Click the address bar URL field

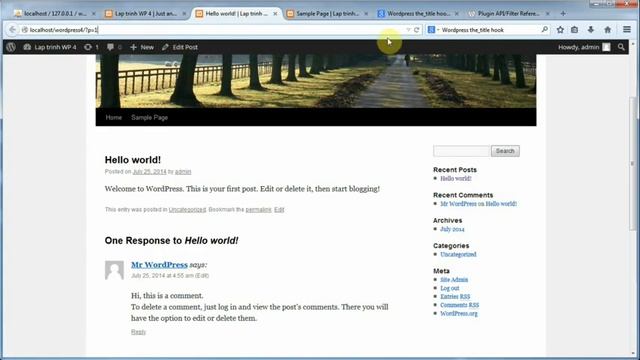[x=212, y=30]
